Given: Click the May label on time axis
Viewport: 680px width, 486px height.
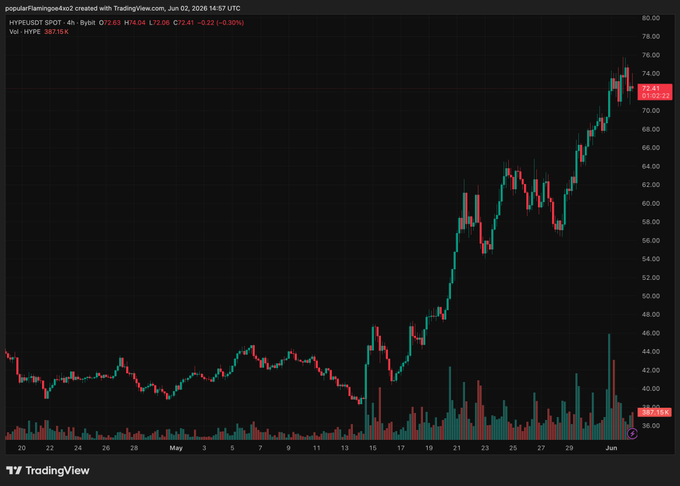Looking at the screenshot, I should [176, 448].
